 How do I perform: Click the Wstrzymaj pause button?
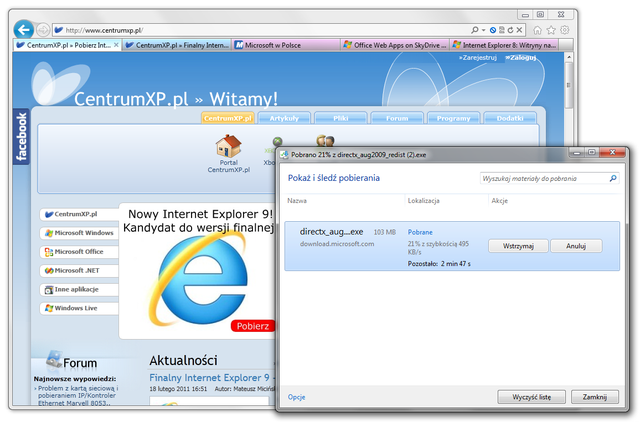coord(518,246)
